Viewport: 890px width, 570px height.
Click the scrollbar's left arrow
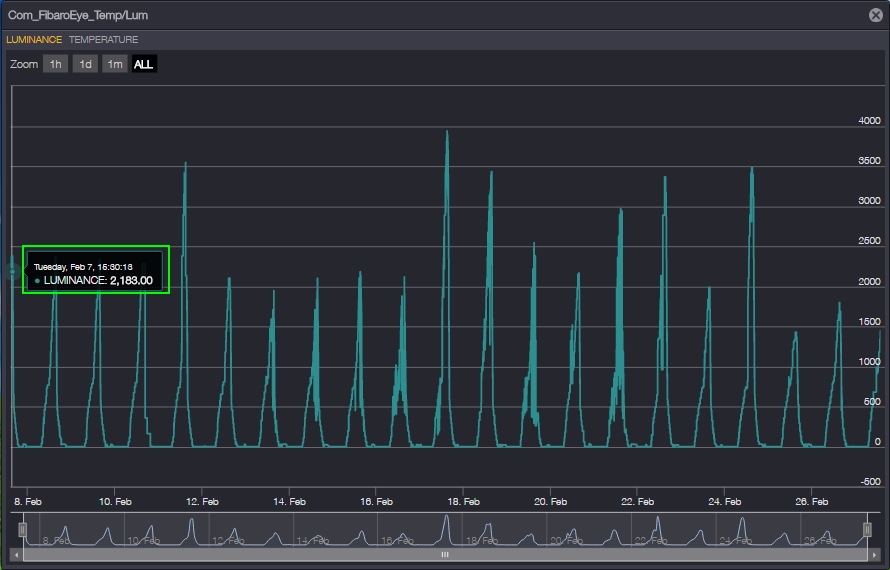[x=16, y=554]
